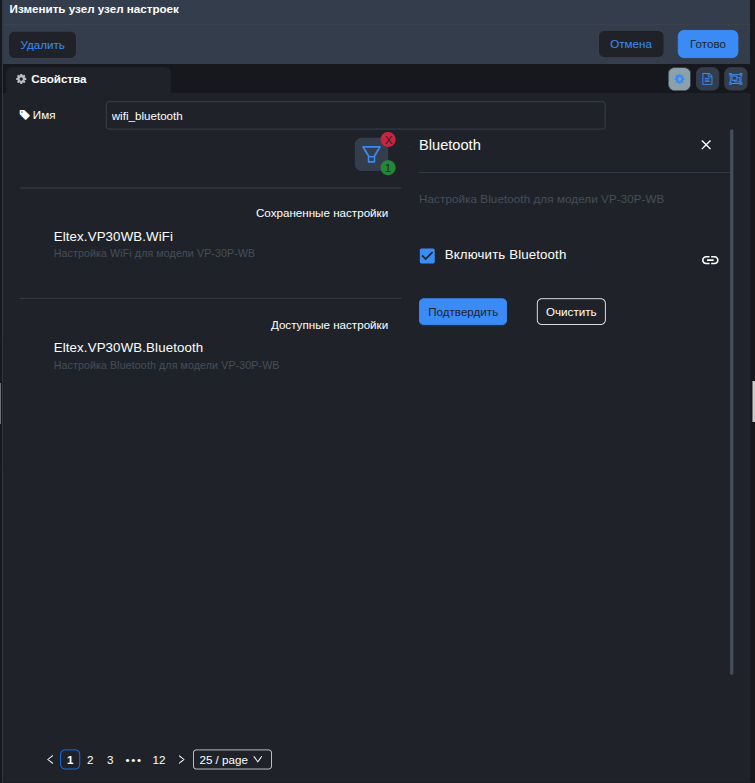Click the link icon beside Включить Bluetooth
This screenshot has width=755, height=783.
[x=710, y=260]
